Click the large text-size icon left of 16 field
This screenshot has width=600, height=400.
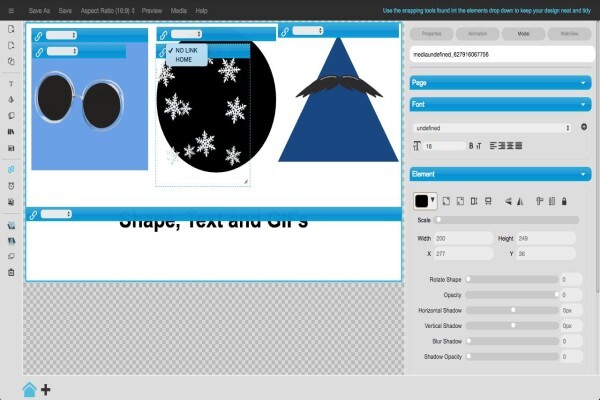(417, 146)
